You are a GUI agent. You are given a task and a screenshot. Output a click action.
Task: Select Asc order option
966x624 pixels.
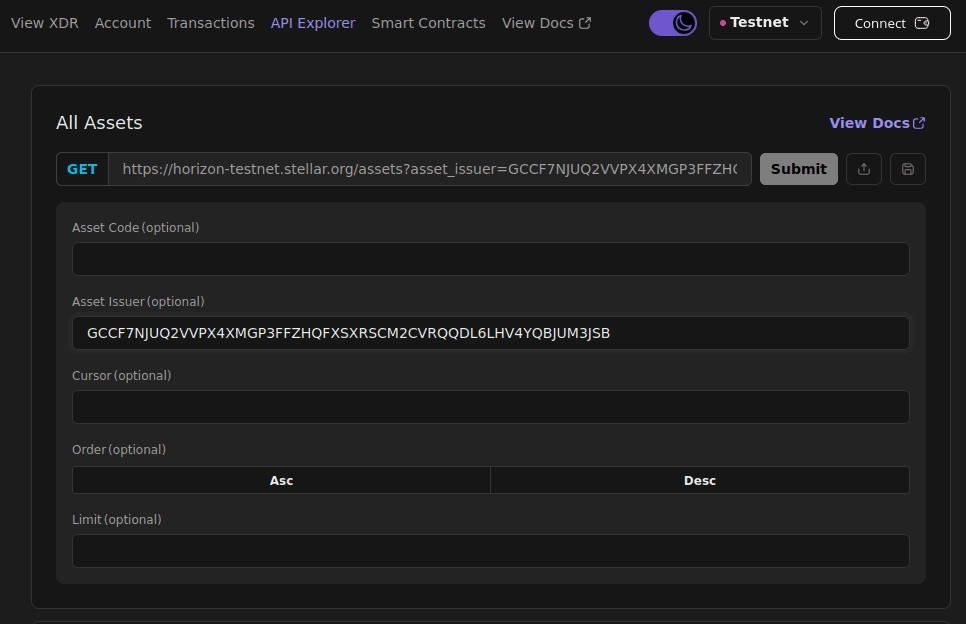coord(281,480)
